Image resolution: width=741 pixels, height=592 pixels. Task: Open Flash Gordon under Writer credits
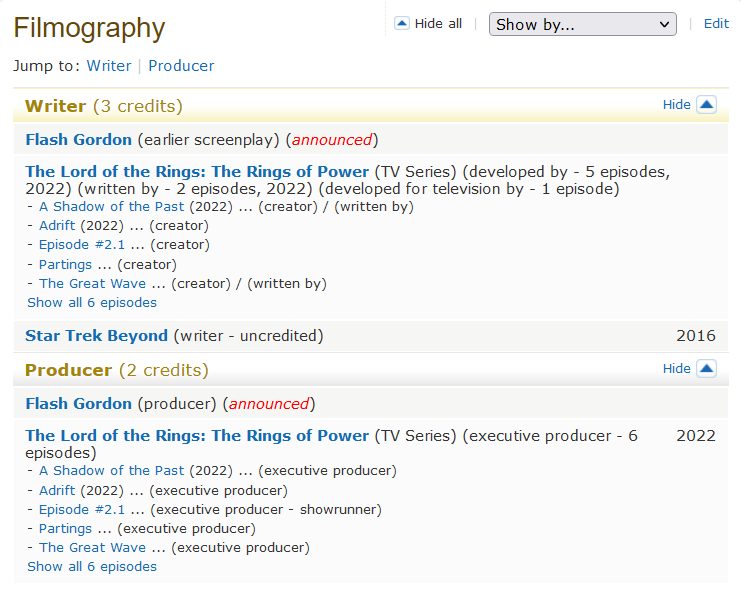[x=78, y=140]
